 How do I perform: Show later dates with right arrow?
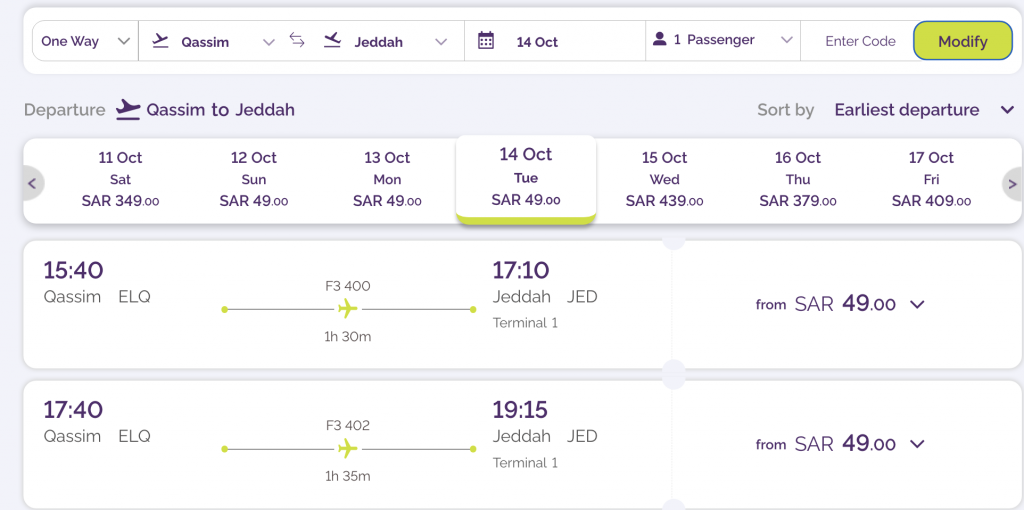tap(1012, 183)
